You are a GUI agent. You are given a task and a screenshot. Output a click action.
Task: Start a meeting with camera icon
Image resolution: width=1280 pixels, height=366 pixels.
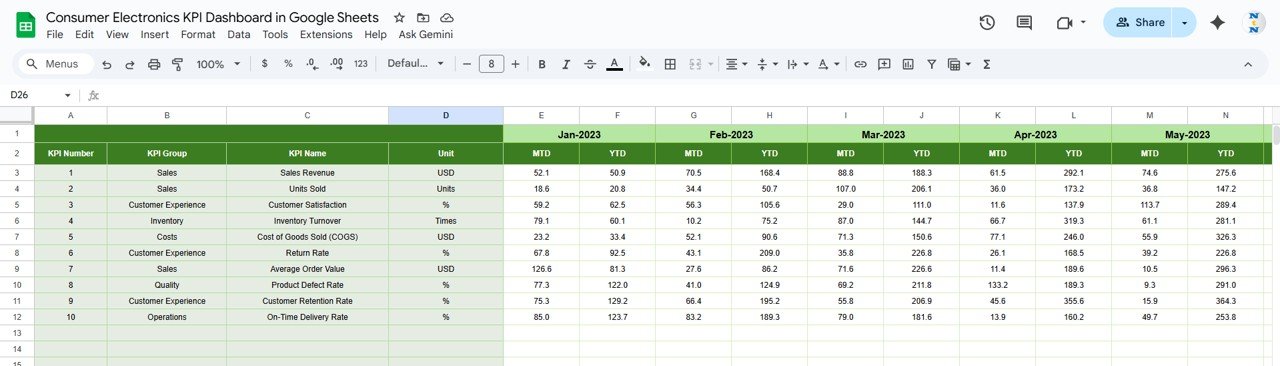[1064, 22]
